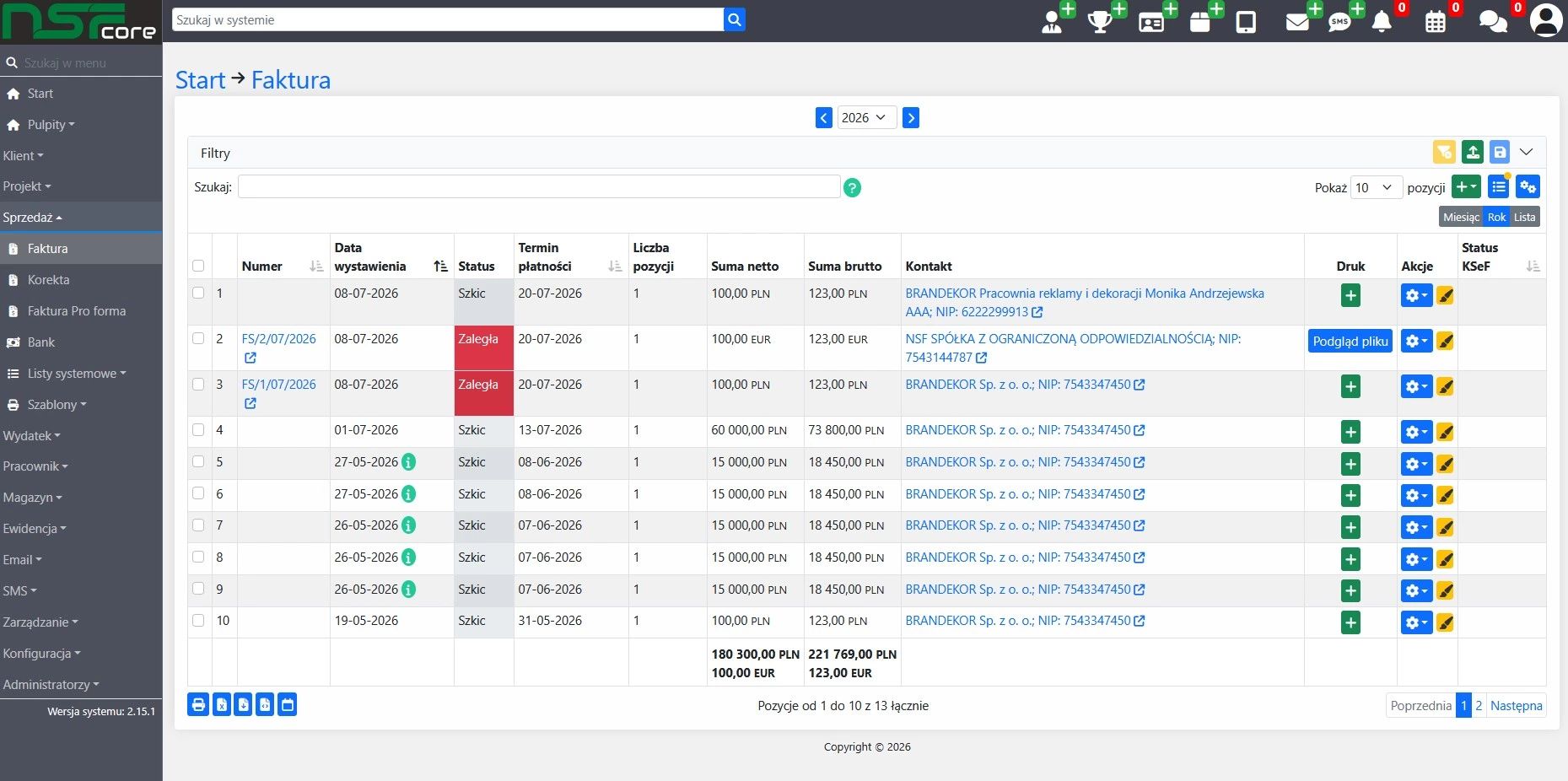This screenshot has width=1568, height=781.
Task: Click the green upload icon in Filtry bar
Action: [1473, 152]
